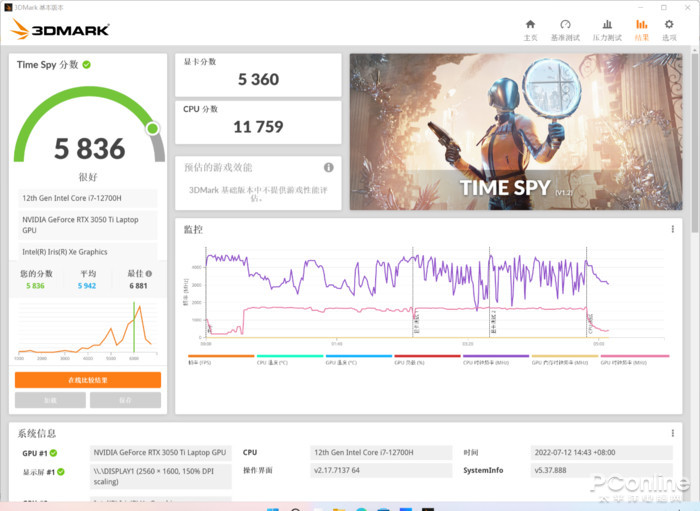Click the 监控 panel heading
The width and height of the screenshot is (700, 511).
coord(193,229)
